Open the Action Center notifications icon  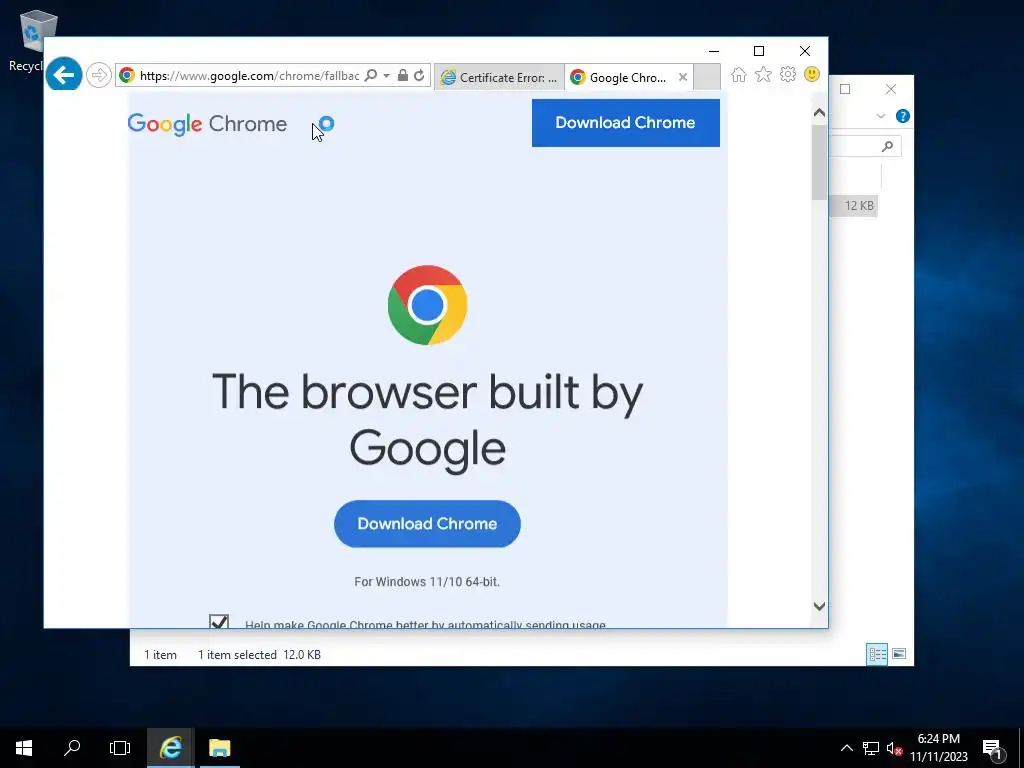coord(991,748)
